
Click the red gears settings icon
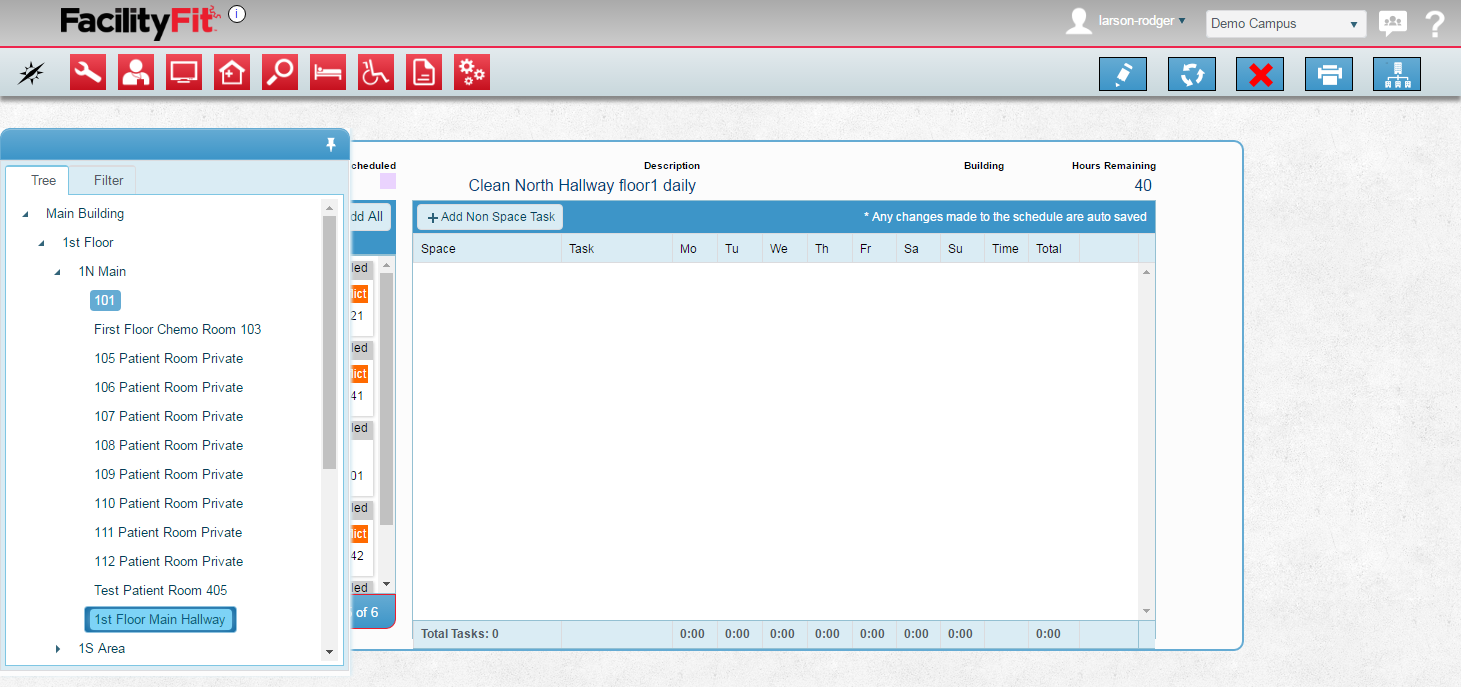(x=472, y=72)
